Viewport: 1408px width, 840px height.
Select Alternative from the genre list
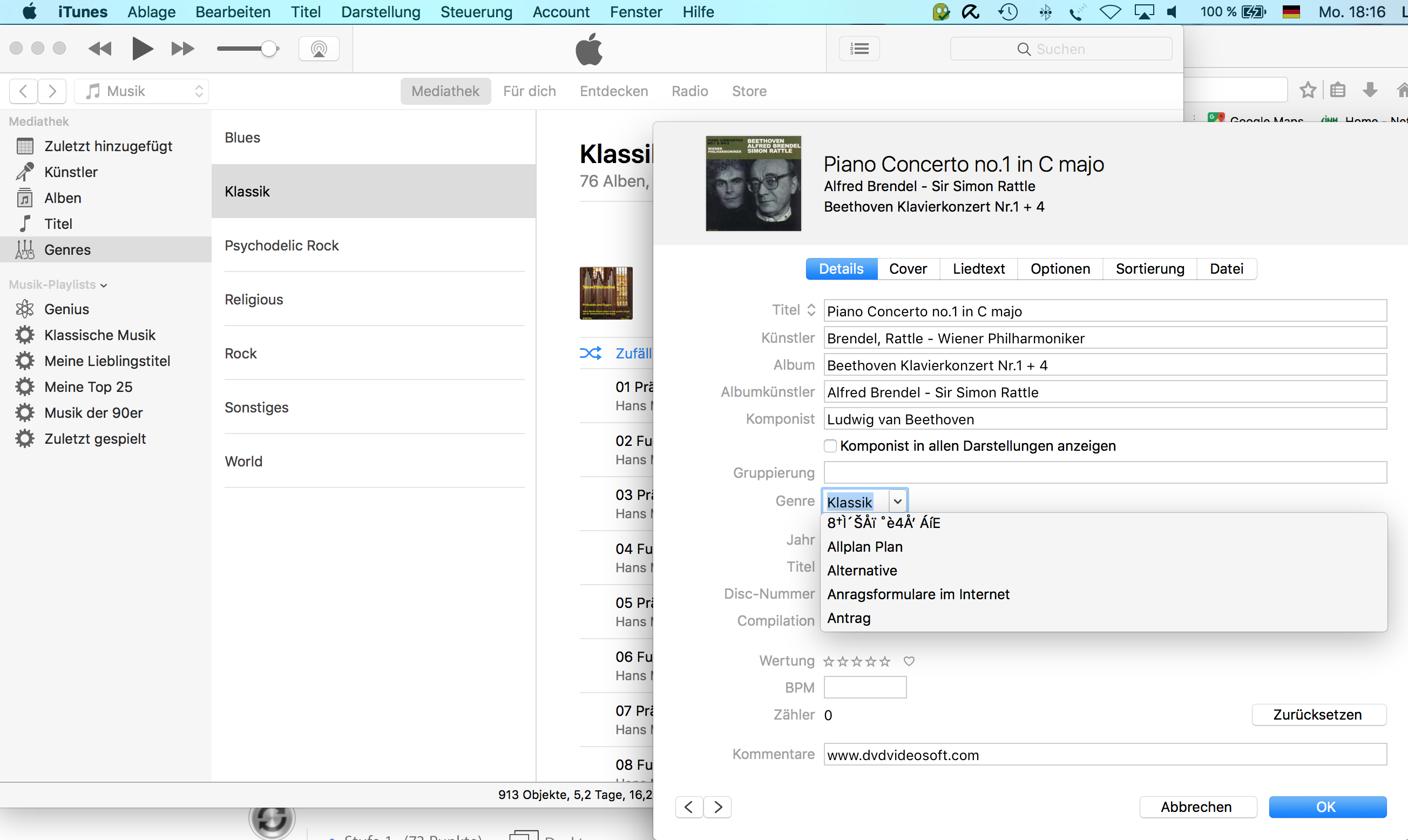(x=862, y=571)
